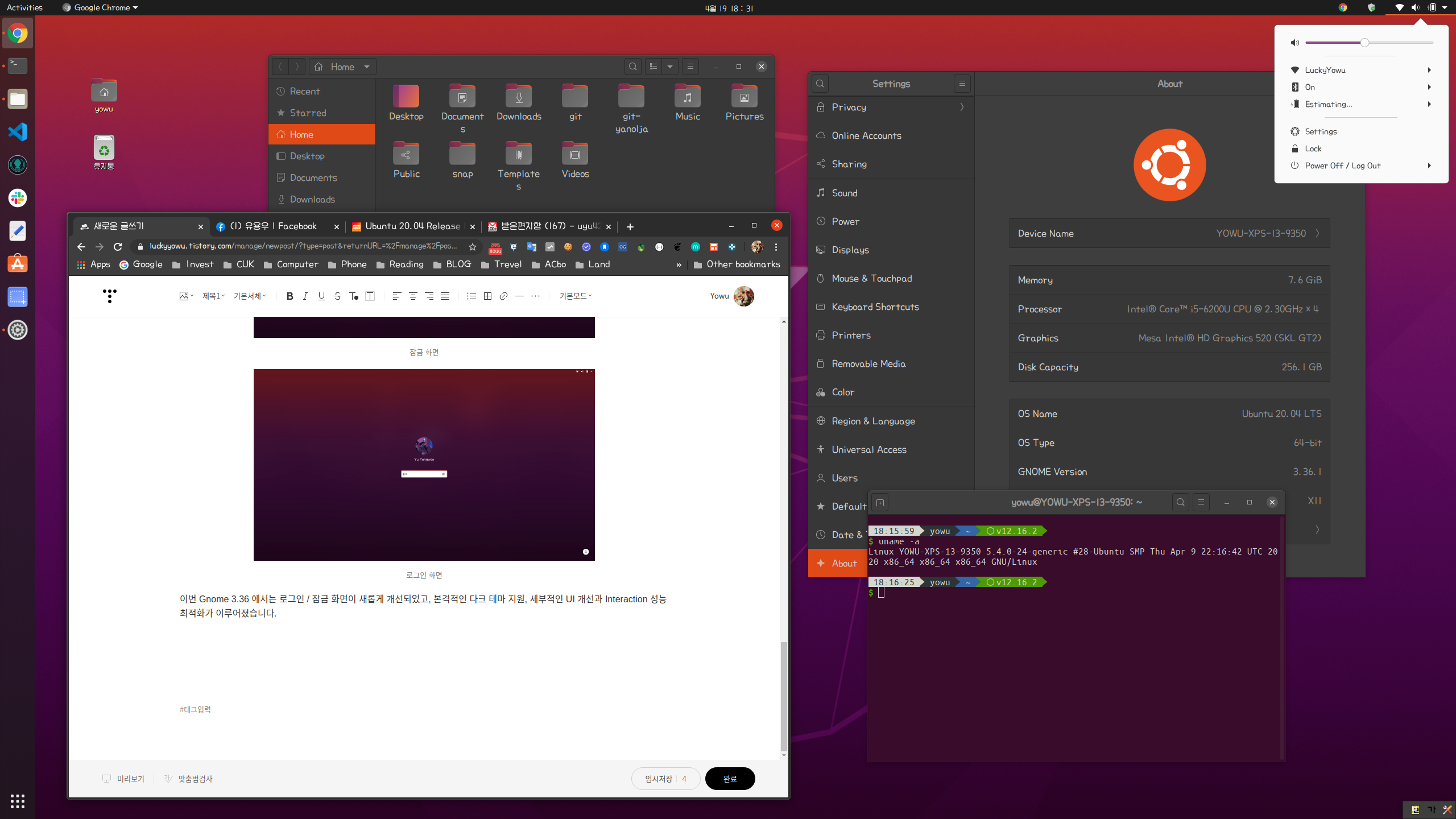
Task: Toggle italic formatting
Action: (305, 296)
